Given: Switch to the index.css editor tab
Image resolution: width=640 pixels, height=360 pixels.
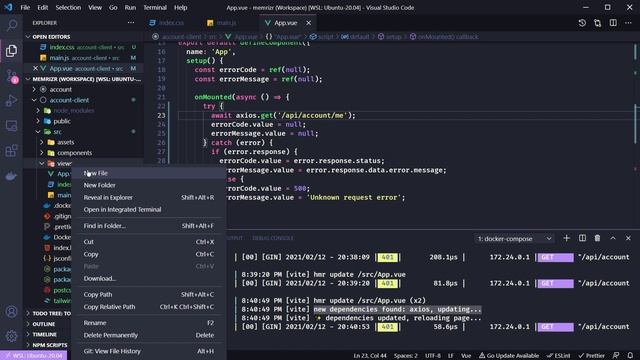Looking at the screenshot, I should [172, 23].
